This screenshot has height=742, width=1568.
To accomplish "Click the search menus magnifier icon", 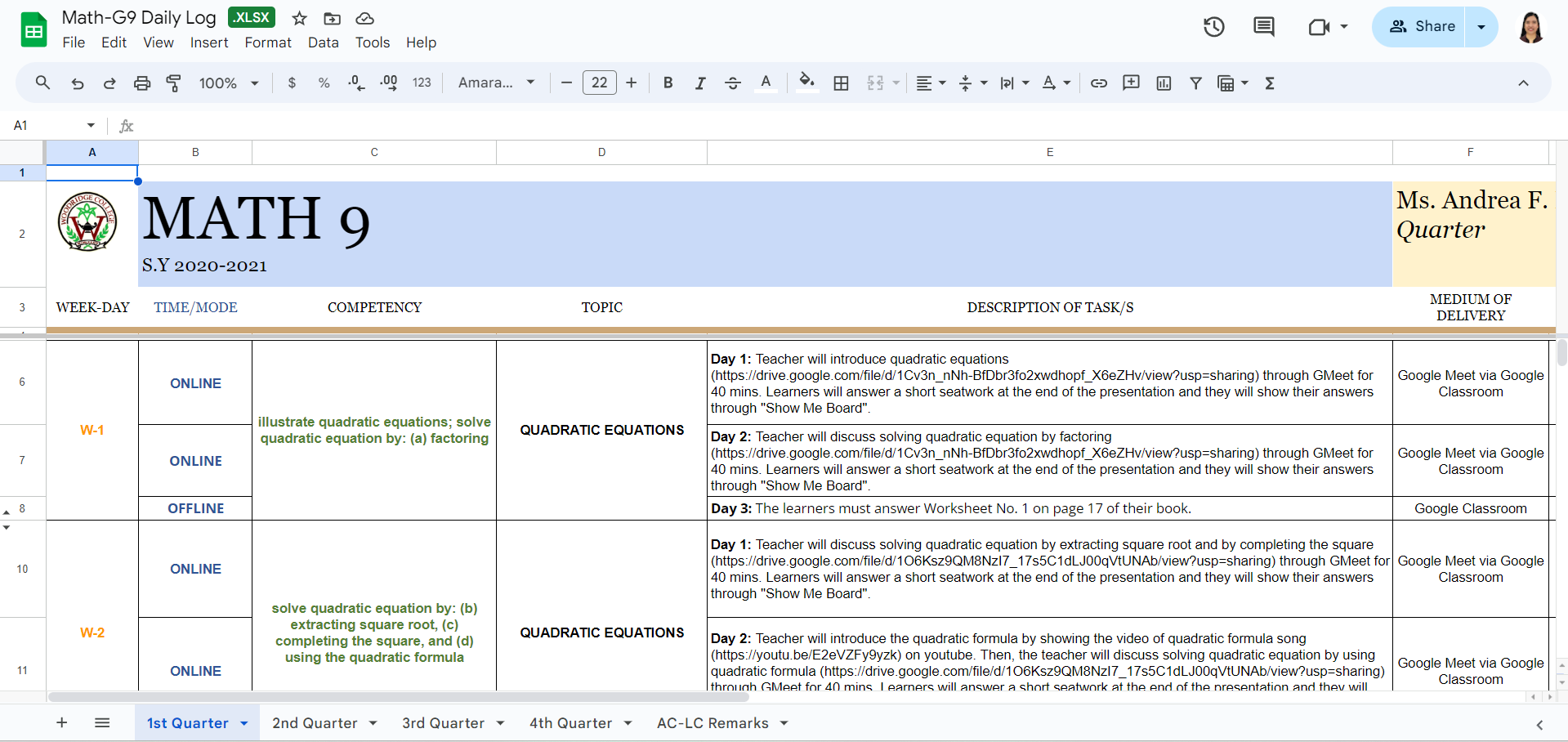I will [x=42, y=83].
